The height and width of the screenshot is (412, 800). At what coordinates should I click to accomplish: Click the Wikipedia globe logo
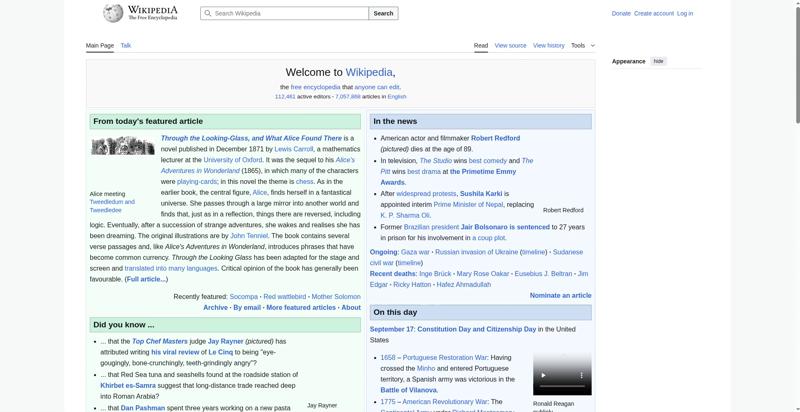(x=113, y=13)
